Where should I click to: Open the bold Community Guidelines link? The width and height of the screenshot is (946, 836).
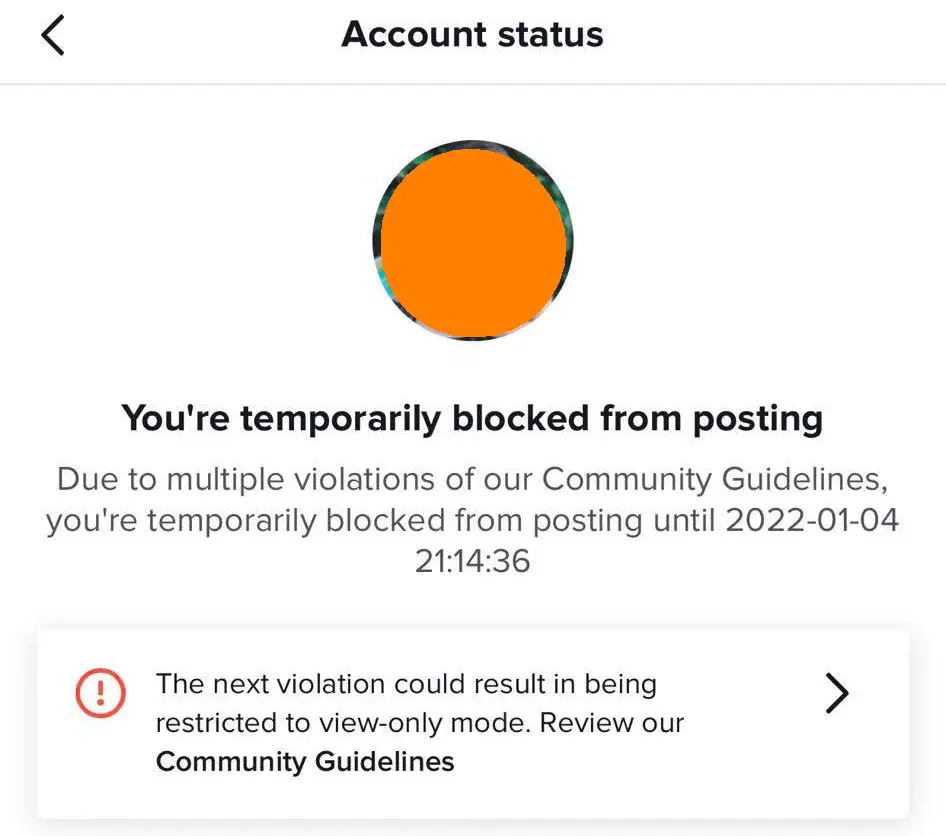tap(305, 762)
